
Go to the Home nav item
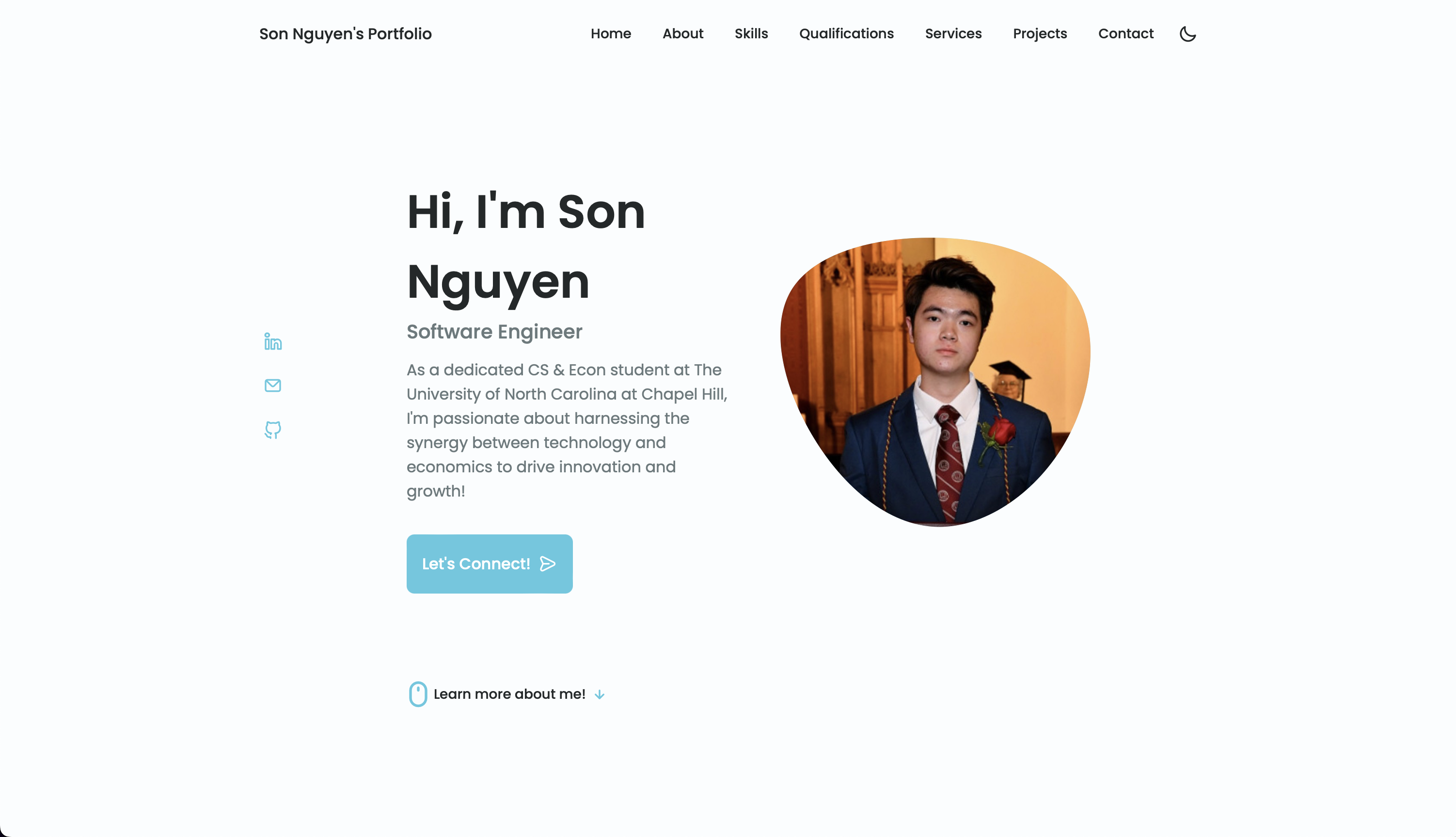click(x=611, y=34)
